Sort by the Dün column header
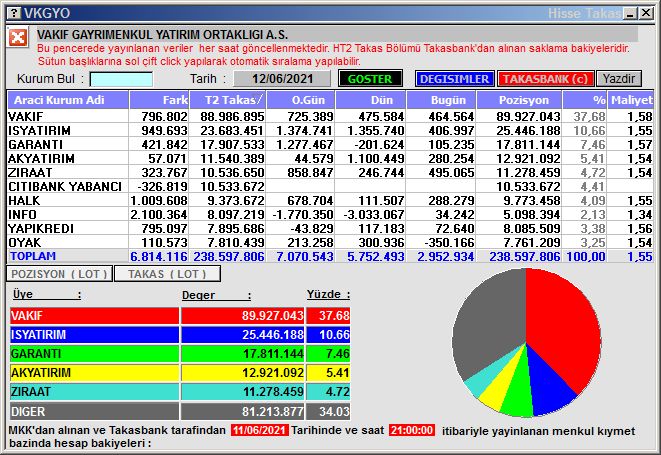661x455 pixels. click(x=371, y=100)
